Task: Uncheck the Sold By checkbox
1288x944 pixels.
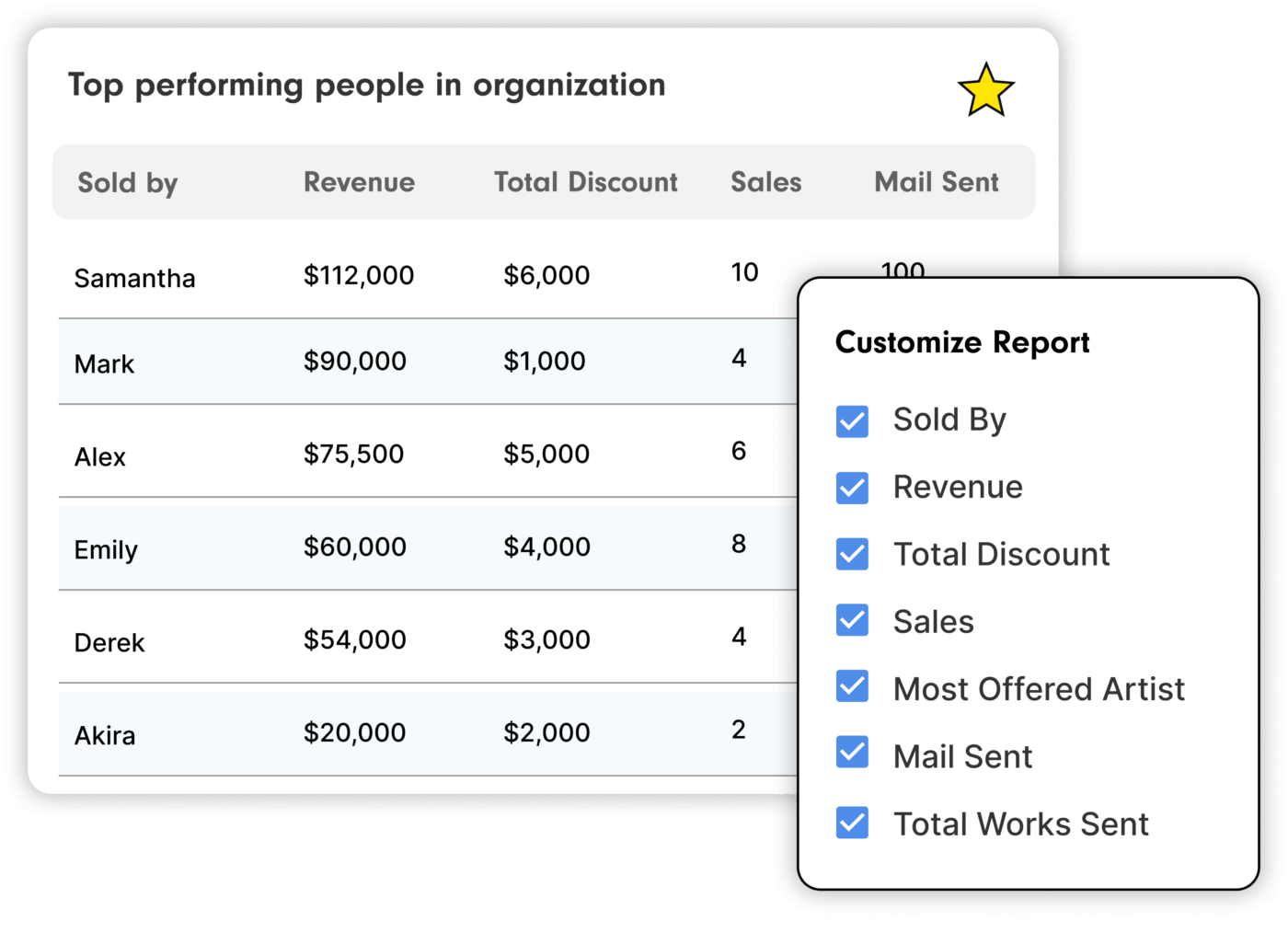Action: pyautogui.click(x=852, y=421)
